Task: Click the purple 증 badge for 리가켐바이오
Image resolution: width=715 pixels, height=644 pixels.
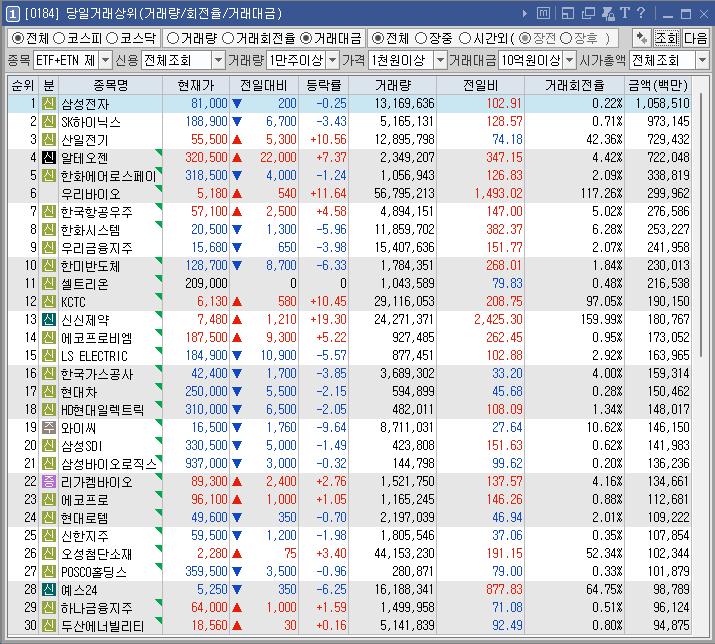Action: 49,481
